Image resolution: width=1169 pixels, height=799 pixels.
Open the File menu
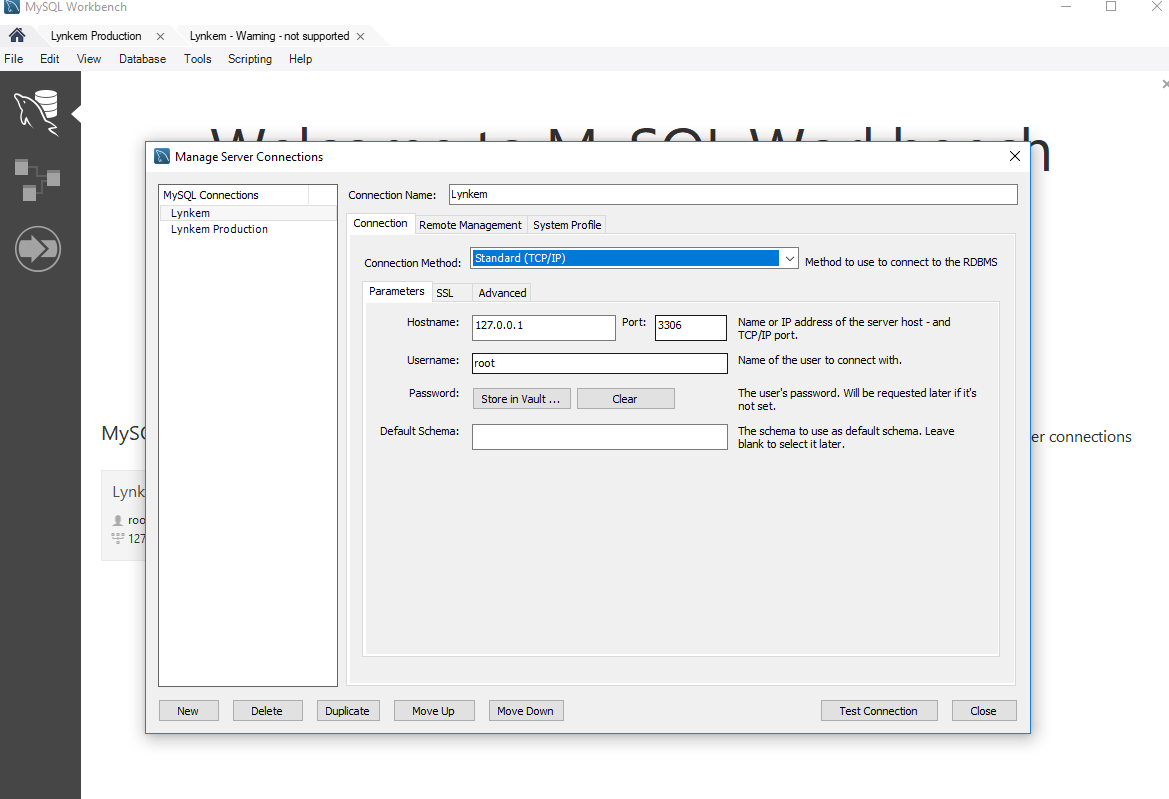point(13,59)
